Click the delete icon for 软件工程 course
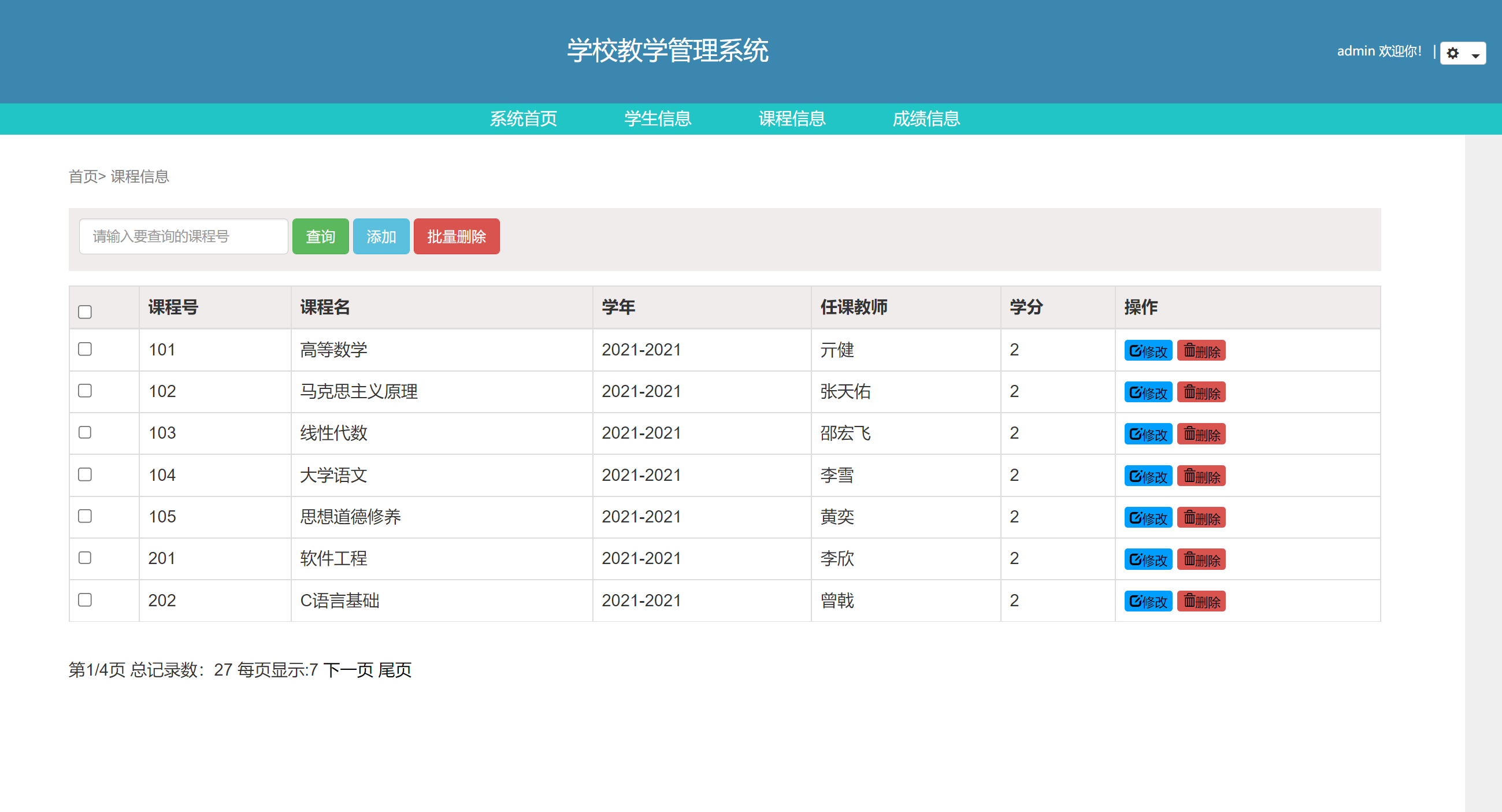The width and height of the screenshot is (1502, 812). click(1200, 558)
